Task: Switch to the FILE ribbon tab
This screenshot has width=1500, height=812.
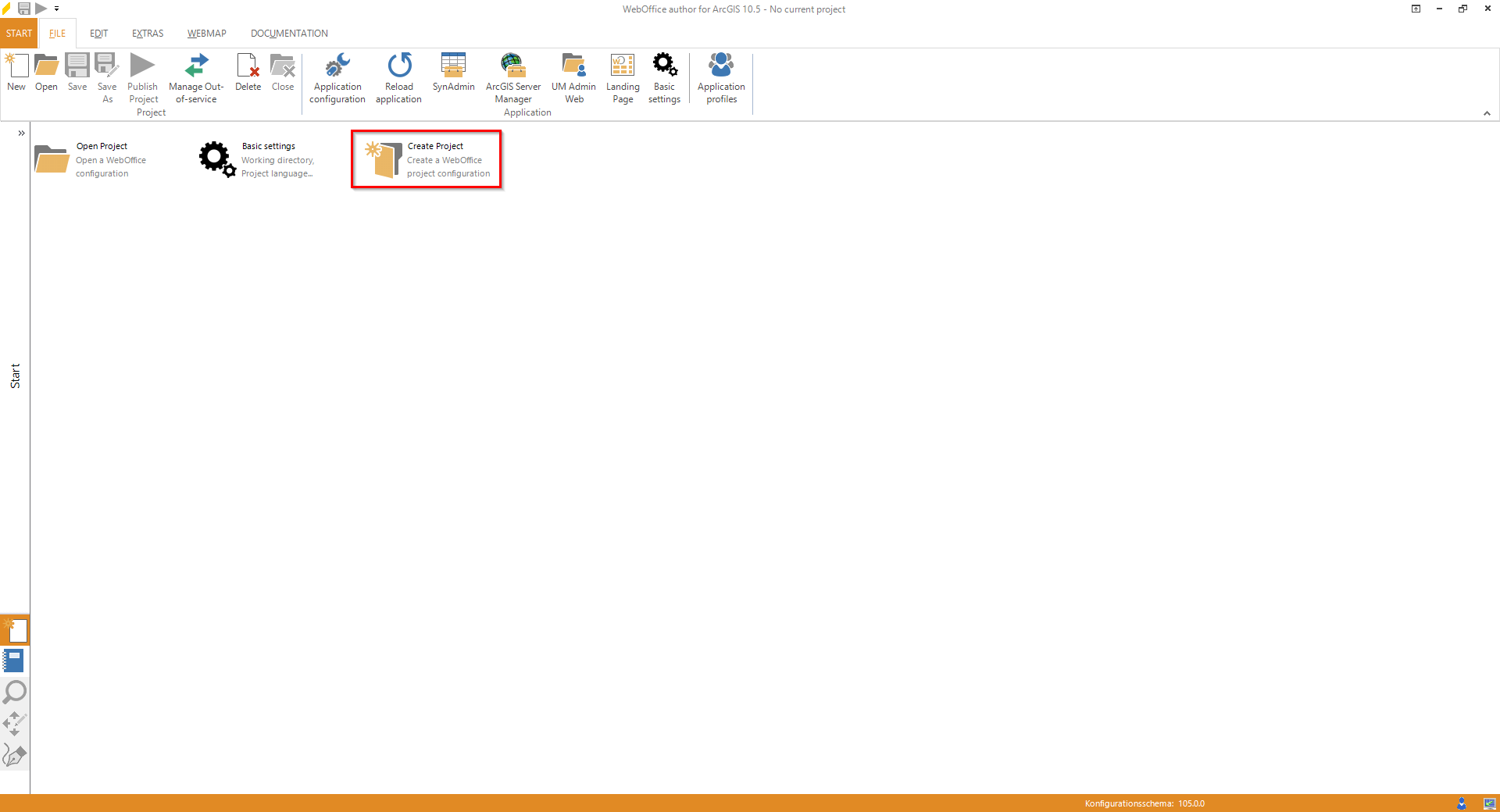Action: coord(58,34)
